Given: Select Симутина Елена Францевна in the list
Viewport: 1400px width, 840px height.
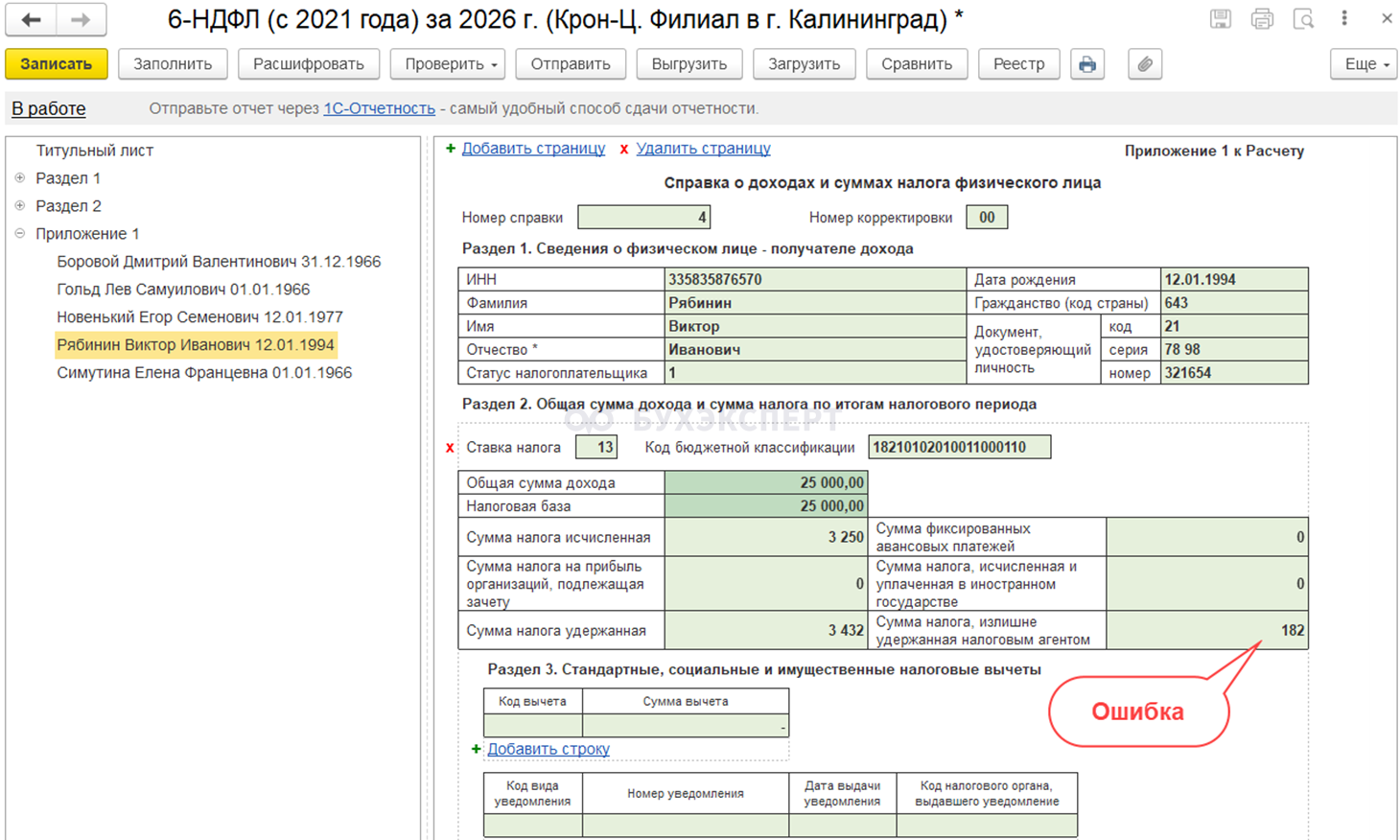Looking at the screenshot, I should click(x=204, y=373).
